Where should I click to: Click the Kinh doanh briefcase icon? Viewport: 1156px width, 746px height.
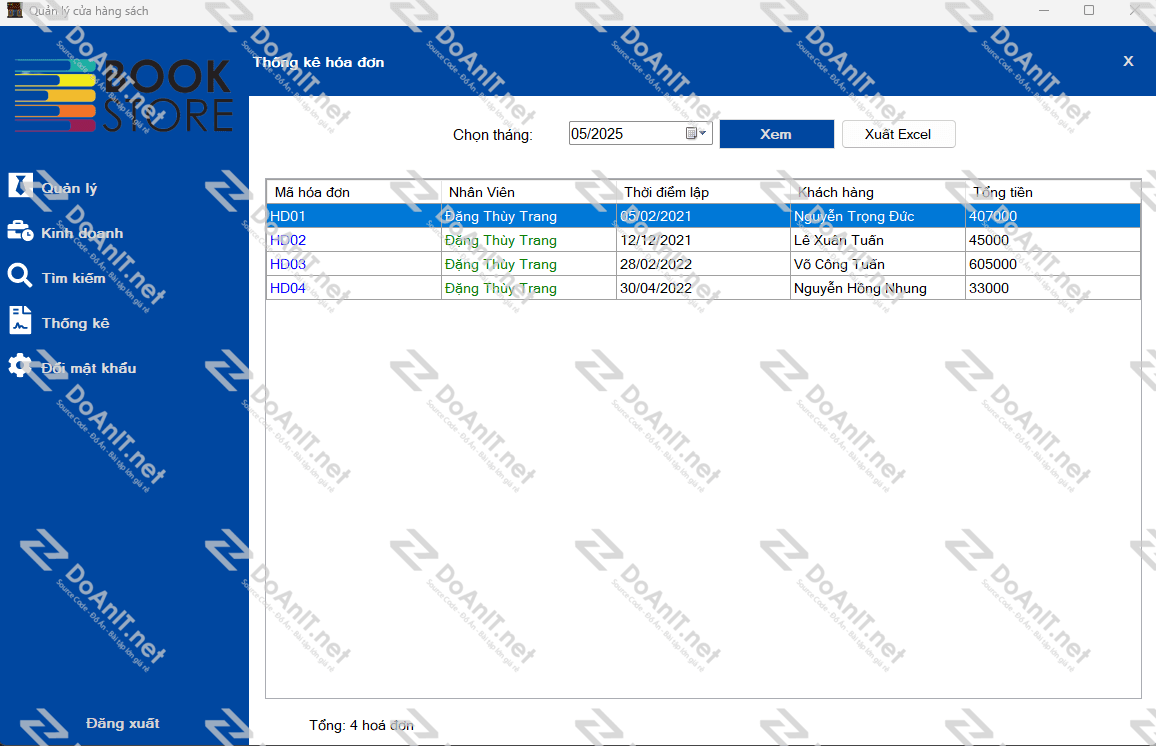20,231
